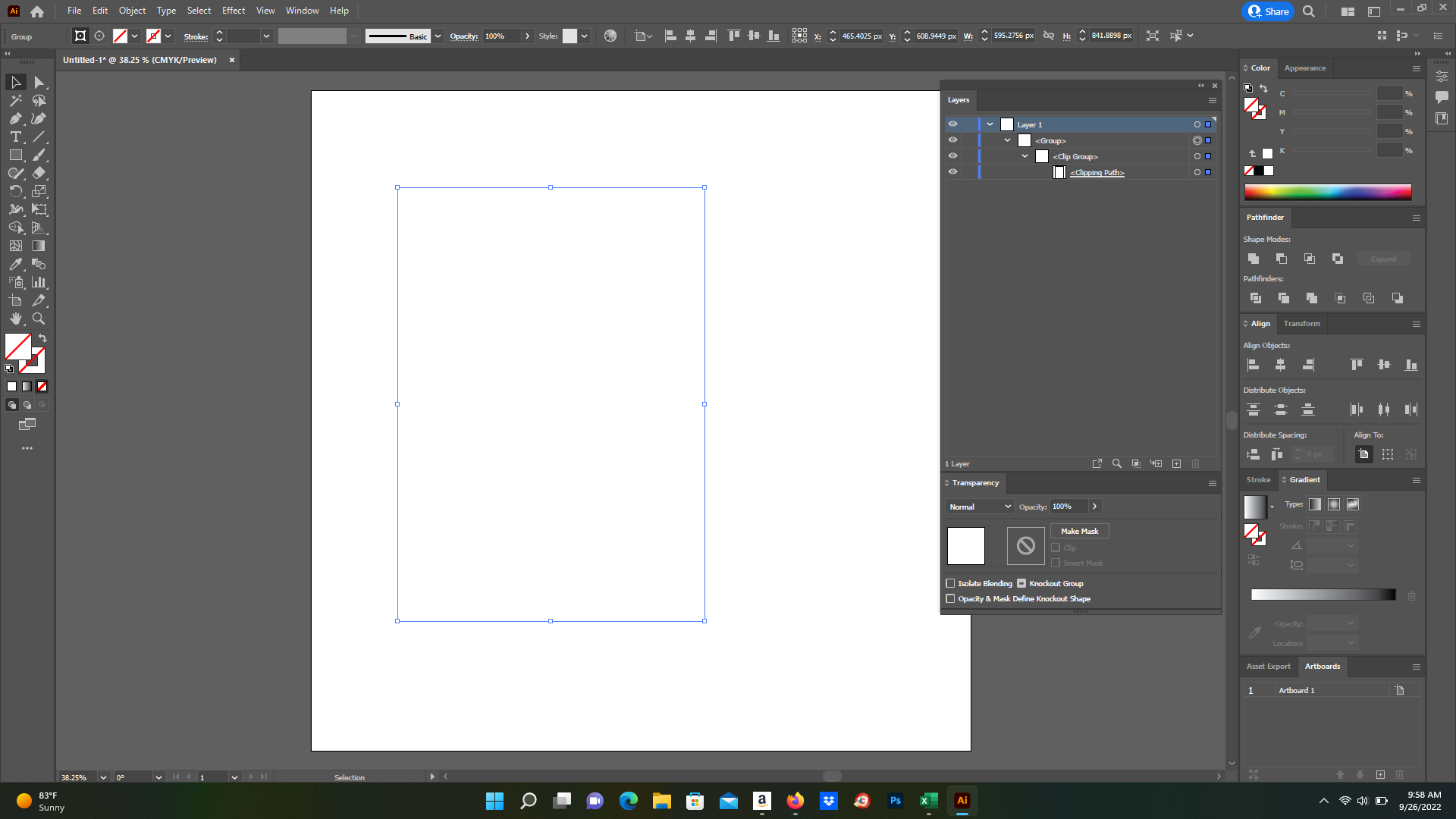Select the Pen tool

tap(15, 118)
